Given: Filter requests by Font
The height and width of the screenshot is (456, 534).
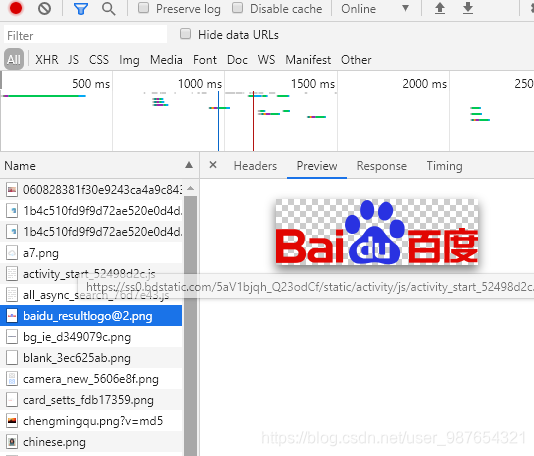Looking at the screenshot, I should click(x=205, y=60).
